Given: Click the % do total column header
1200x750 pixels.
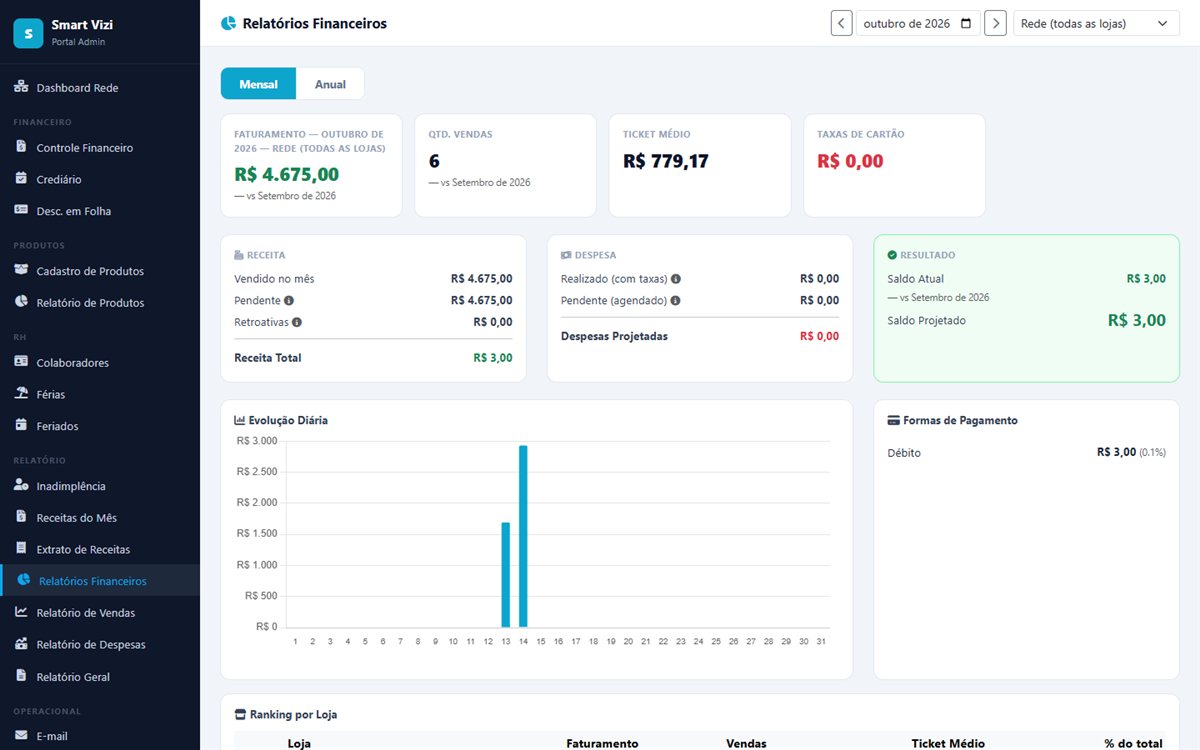Looking at the screenshot, I should point(1133,743).
